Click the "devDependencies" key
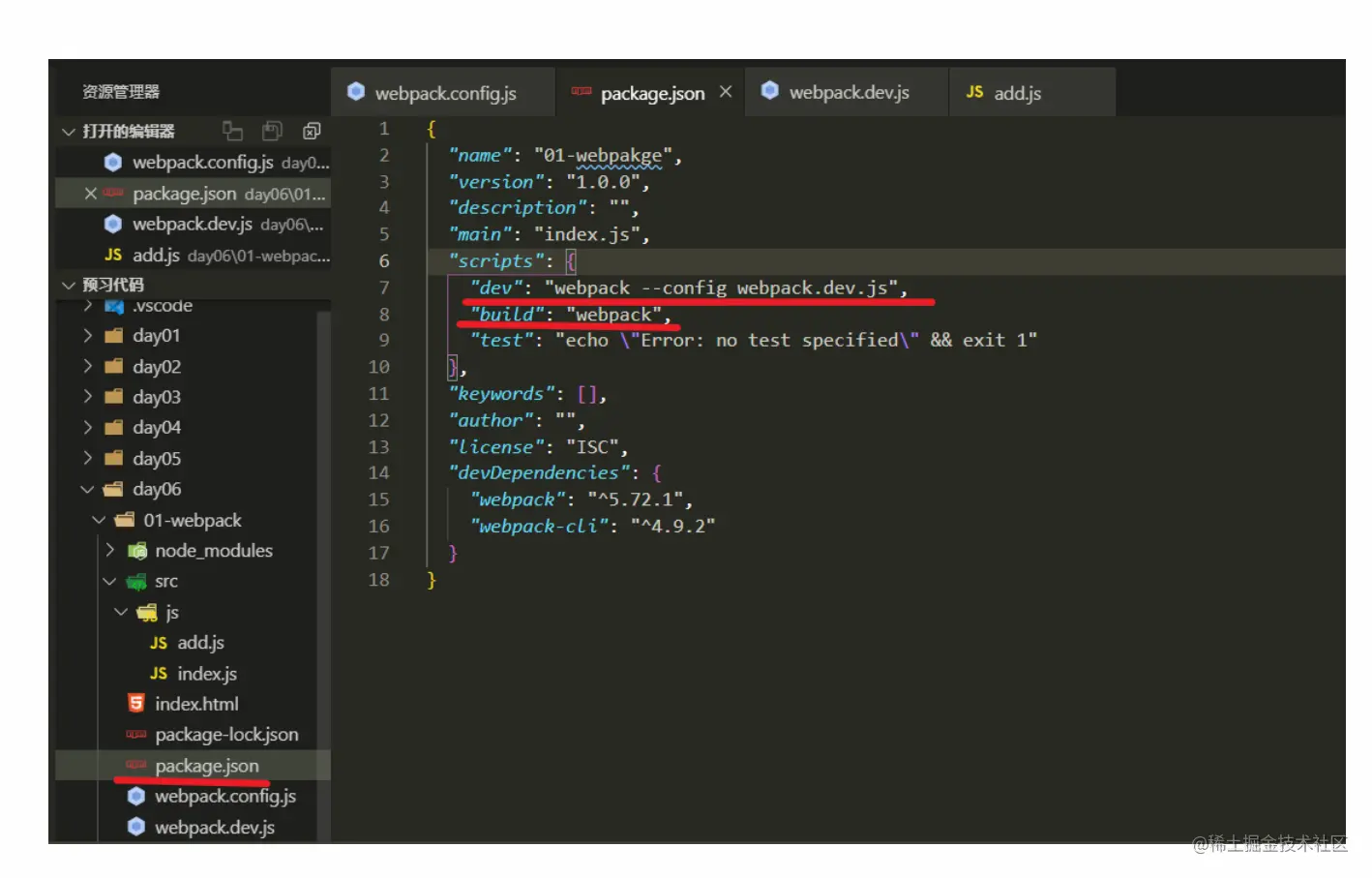Screen dimensions: 1372x878 pos(539,473)
